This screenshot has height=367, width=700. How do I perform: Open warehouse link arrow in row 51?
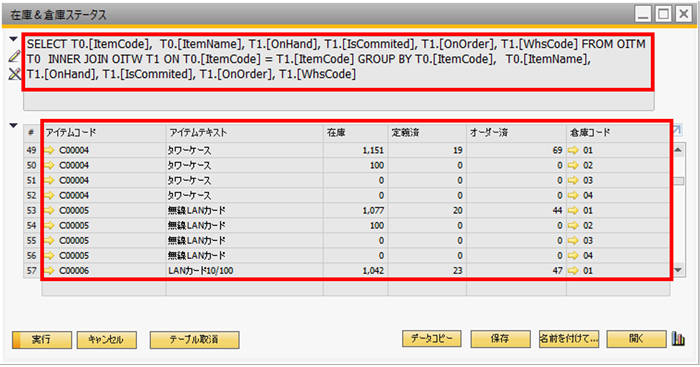(573, 180)
